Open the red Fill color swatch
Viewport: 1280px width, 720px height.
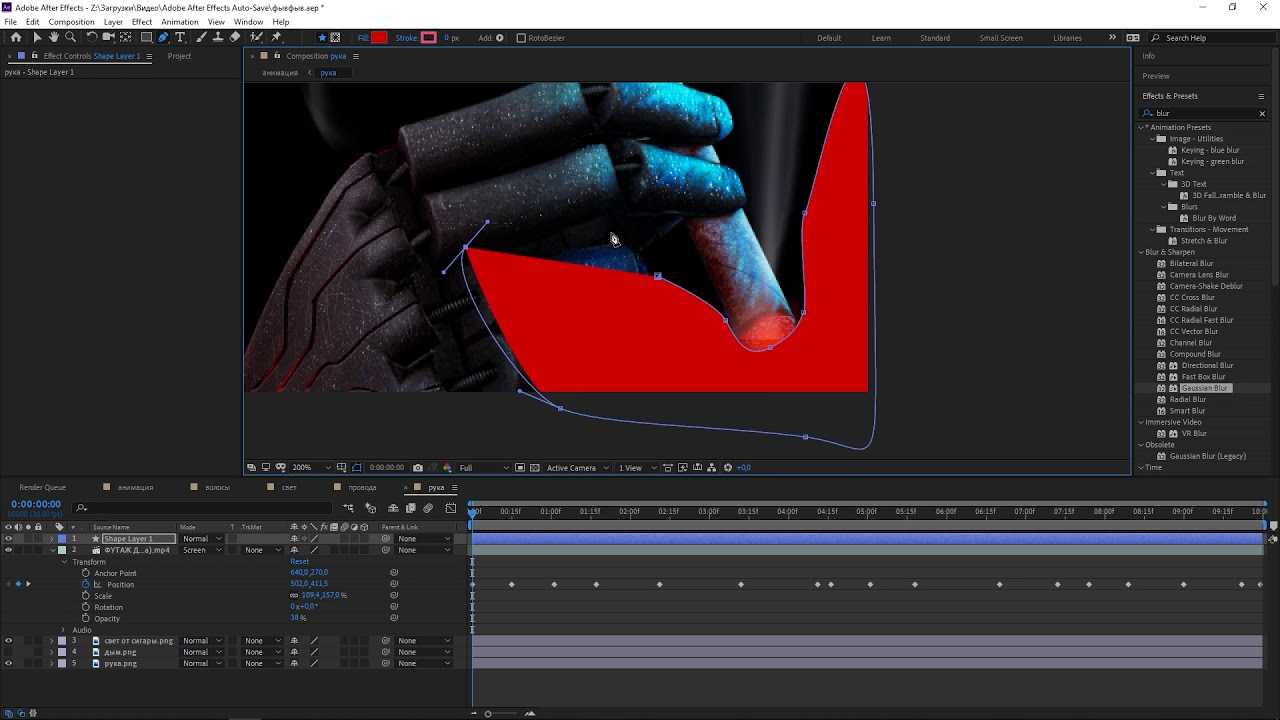click(x=379, y=38)
